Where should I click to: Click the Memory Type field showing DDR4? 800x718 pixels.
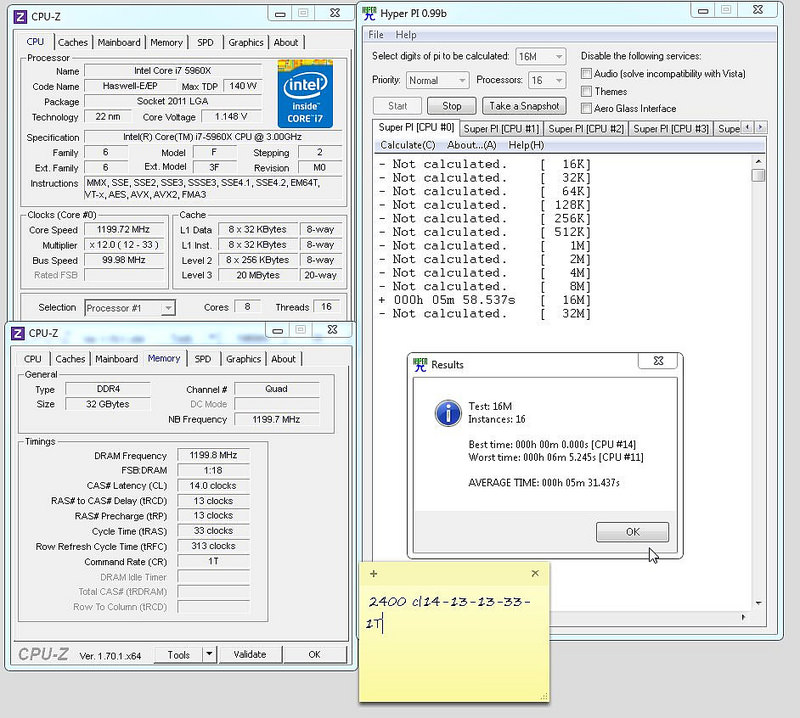click(x=108, y=389)
